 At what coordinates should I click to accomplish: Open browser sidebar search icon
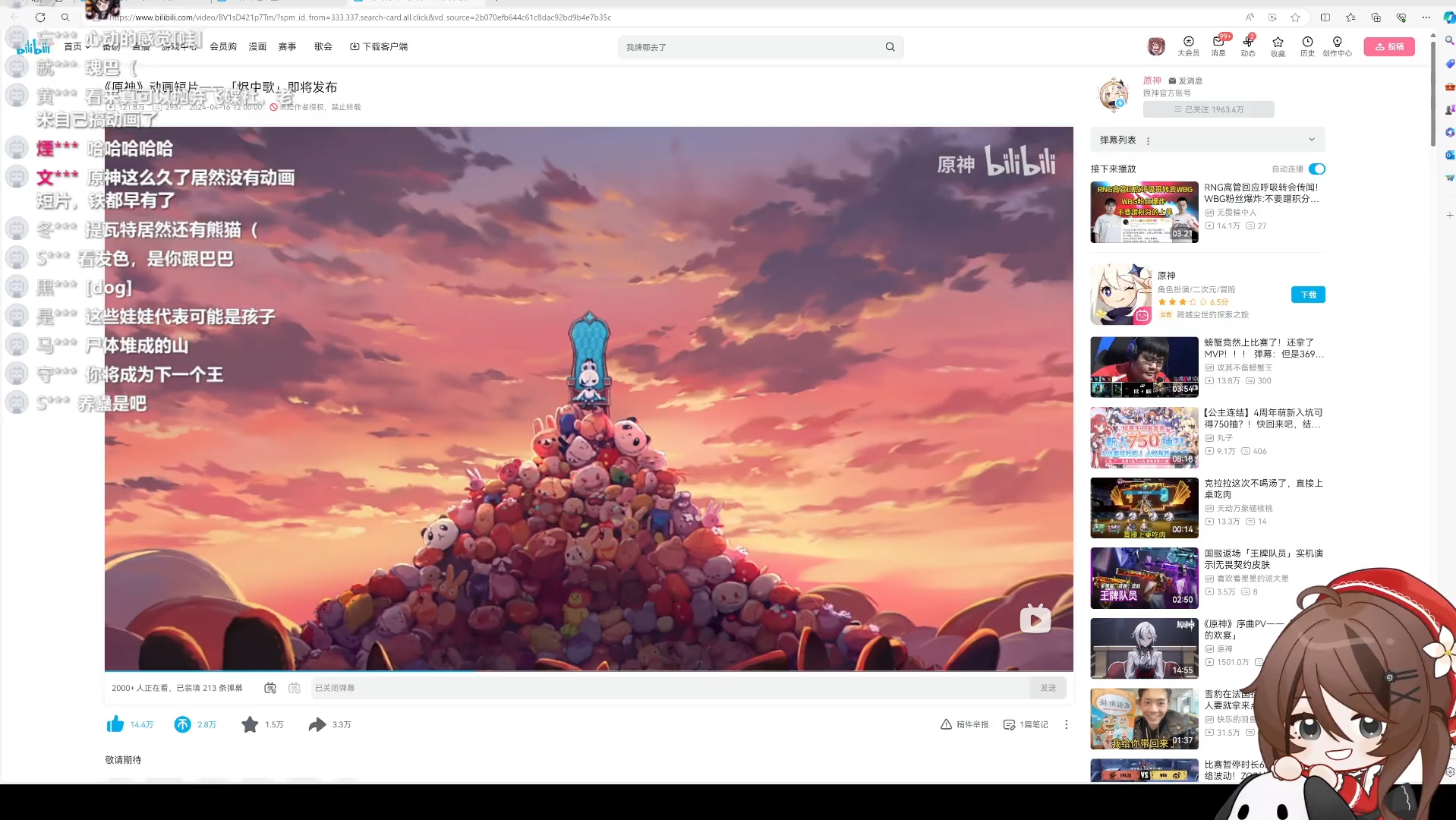[x=1449, y=40]
